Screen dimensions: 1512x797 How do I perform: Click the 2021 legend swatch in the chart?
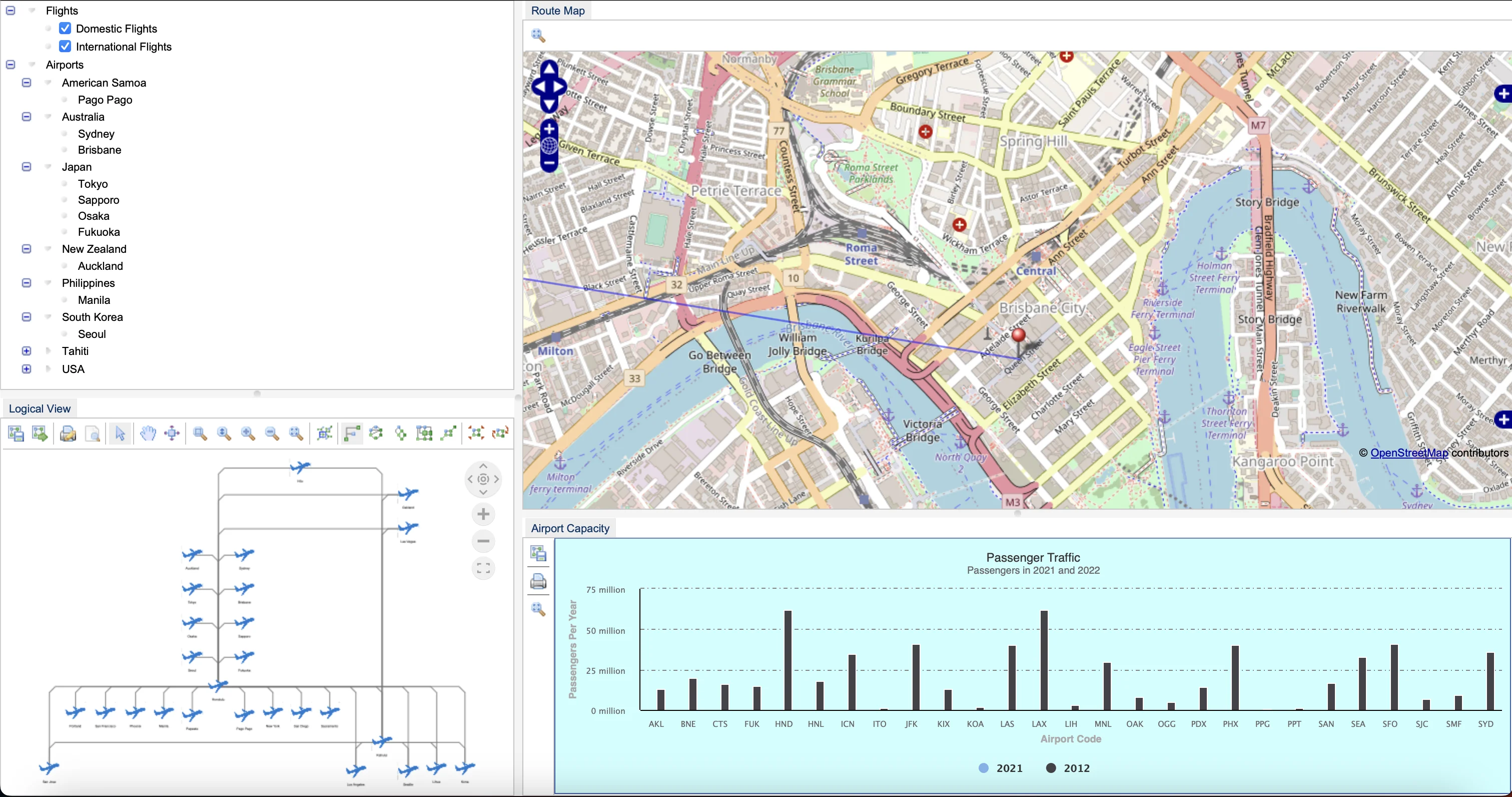tap(984, 768)
